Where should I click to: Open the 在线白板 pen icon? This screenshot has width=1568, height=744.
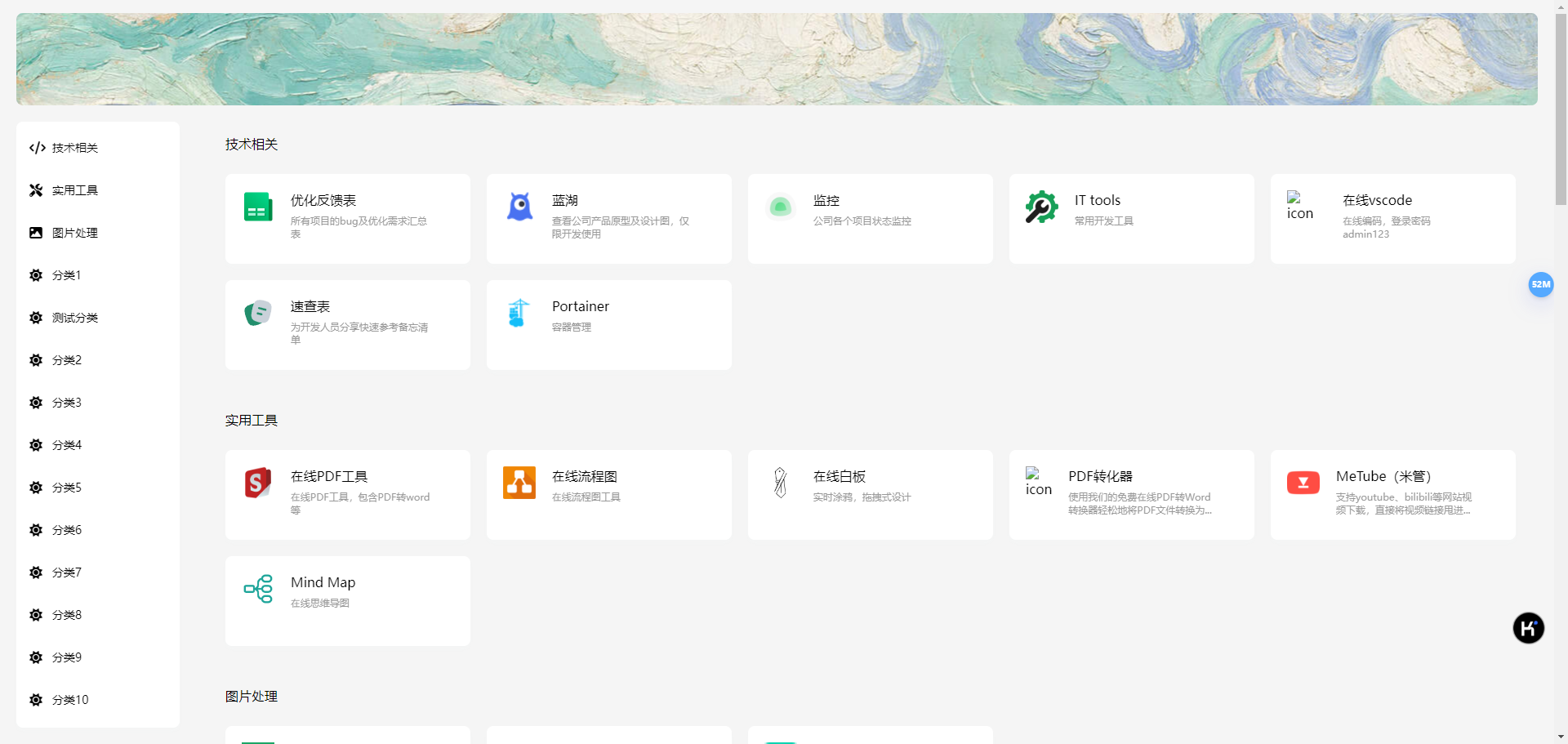[780, 483]
